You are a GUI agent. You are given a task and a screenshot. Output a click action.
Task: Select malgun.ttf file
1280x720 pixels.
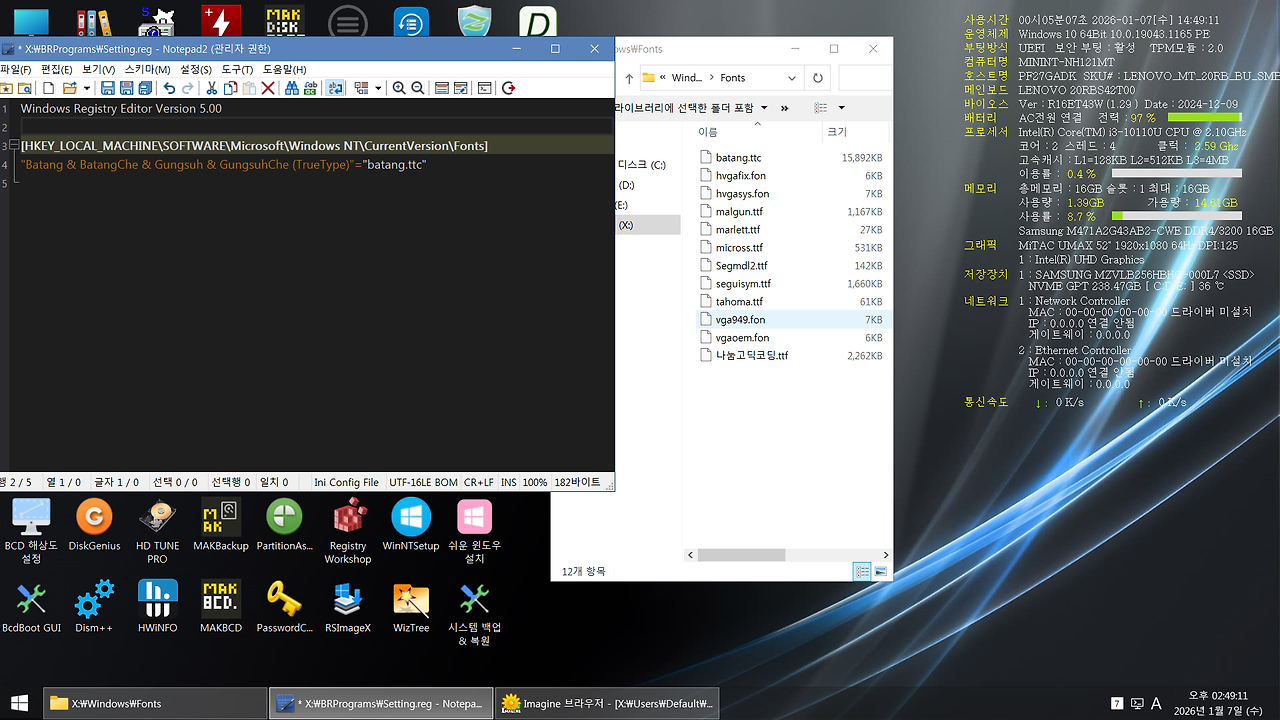739,212
